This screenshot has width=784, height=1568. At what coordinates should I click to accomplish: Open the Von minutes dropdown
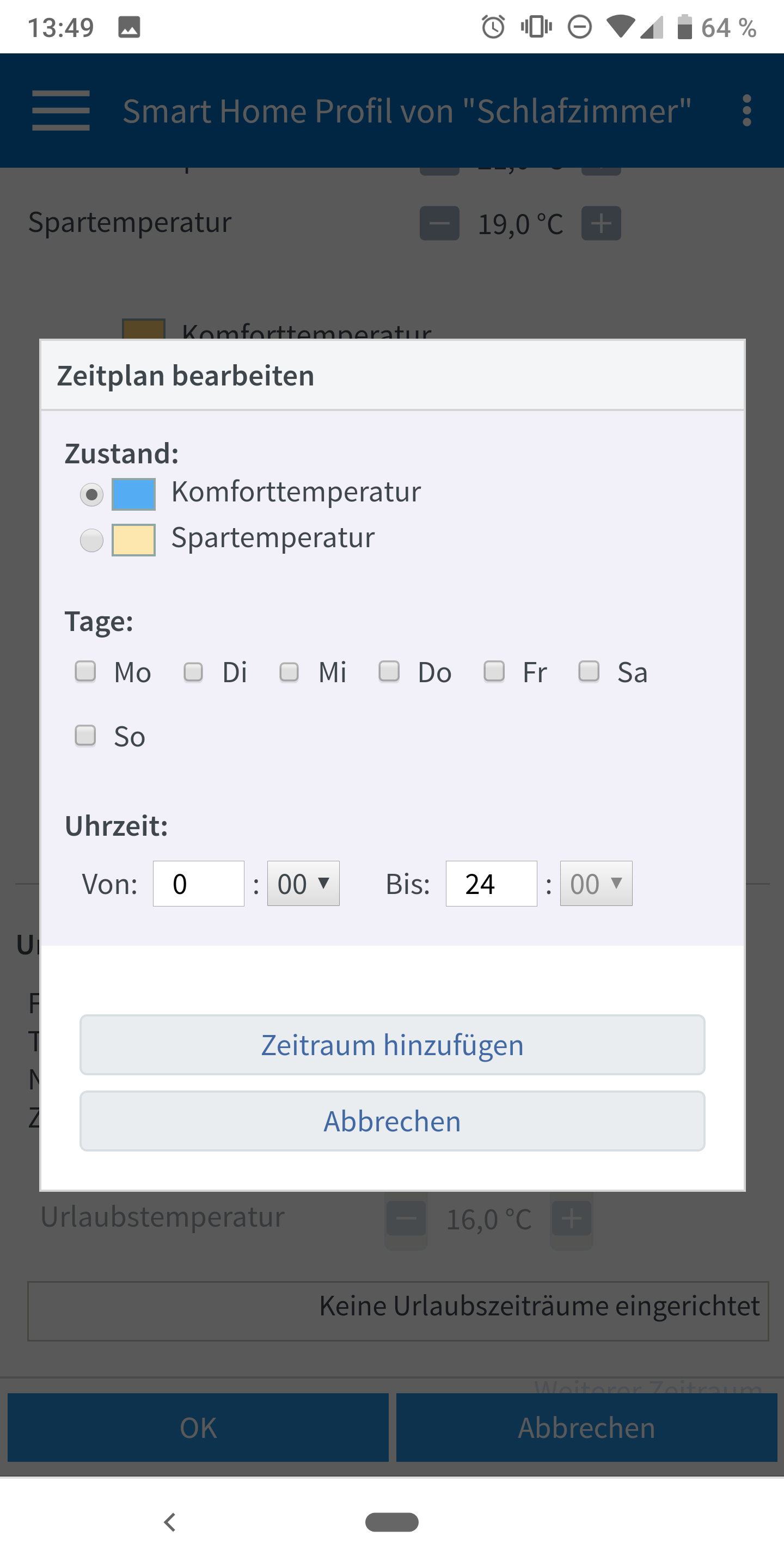point(303,883)
